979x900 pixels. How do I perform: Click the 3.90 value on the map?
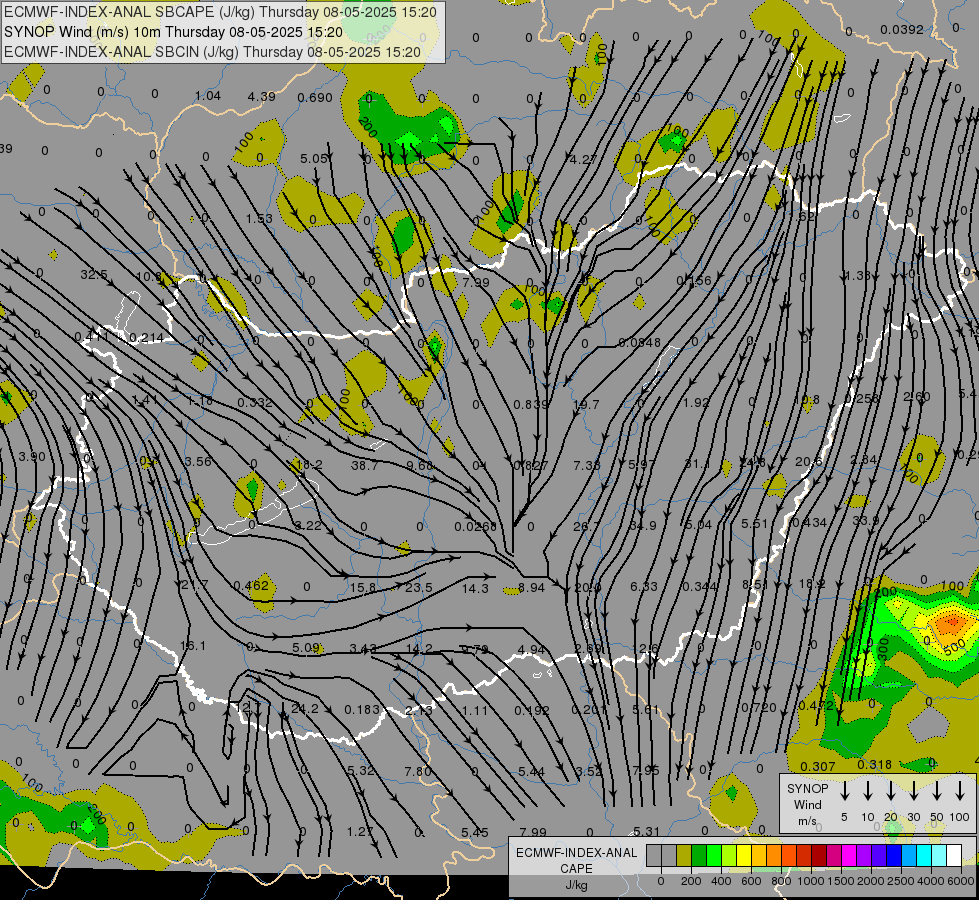(32, 457)
